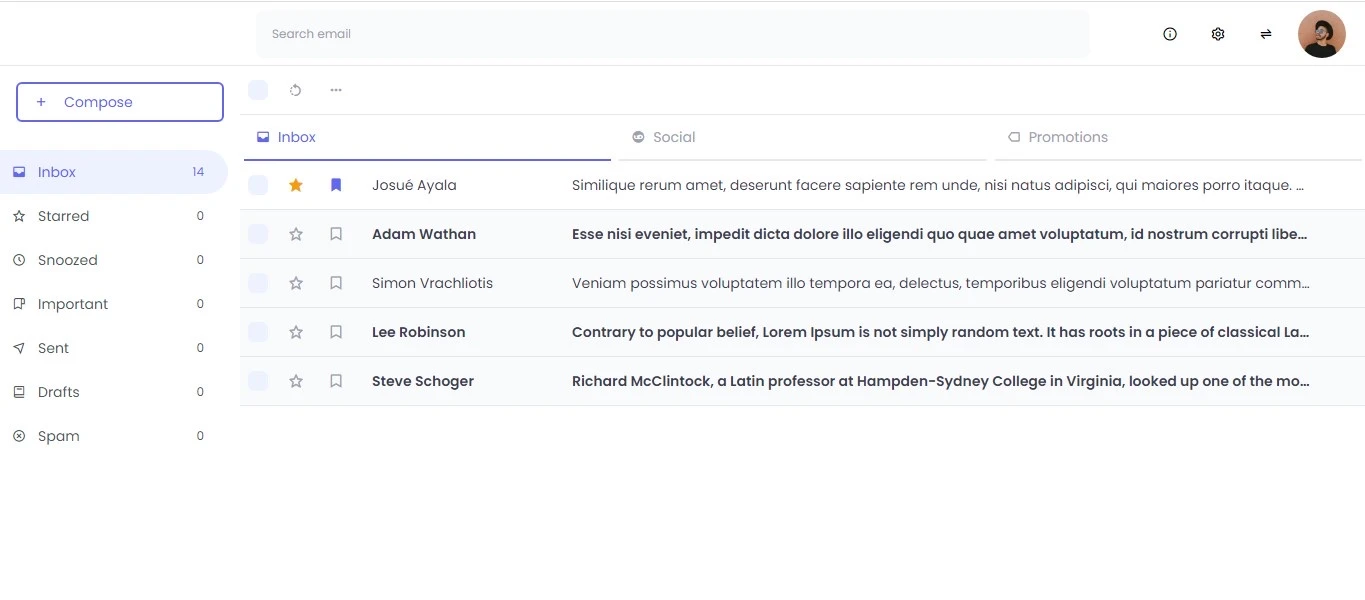Click sender name Lee Robinson

coord(418,332)
